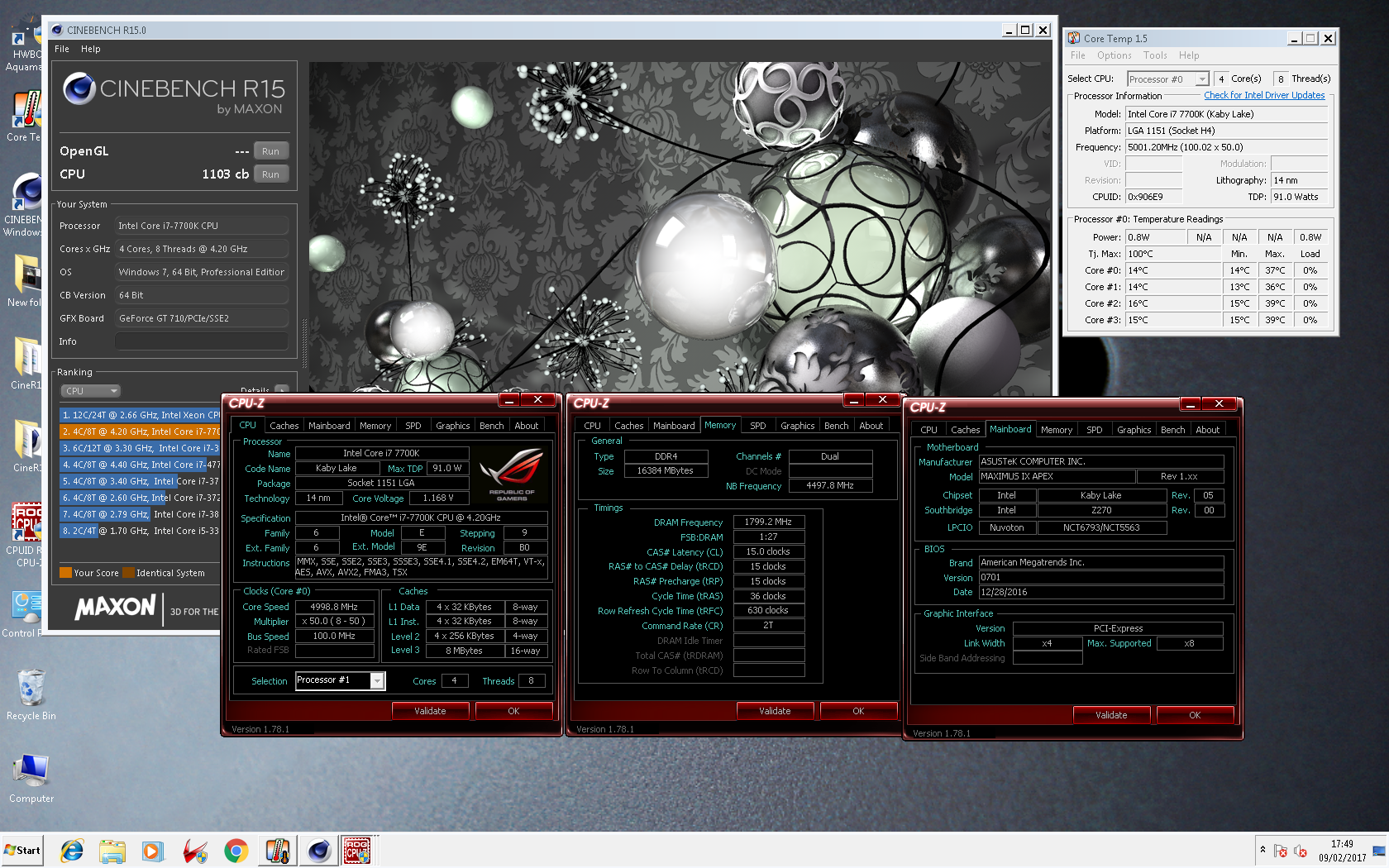The height and width of the screenshot is (868, 1389).
Task: Click the Cinebench R15 logo sphere
Action: 79,88
